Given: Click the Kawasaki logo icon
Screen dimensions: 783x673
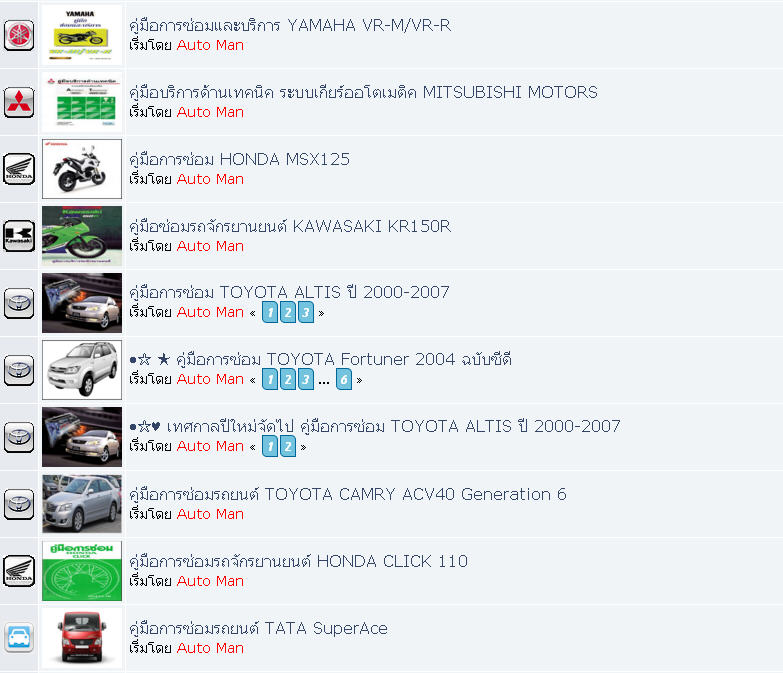Looking at the screenshot, I should (19, 236).
